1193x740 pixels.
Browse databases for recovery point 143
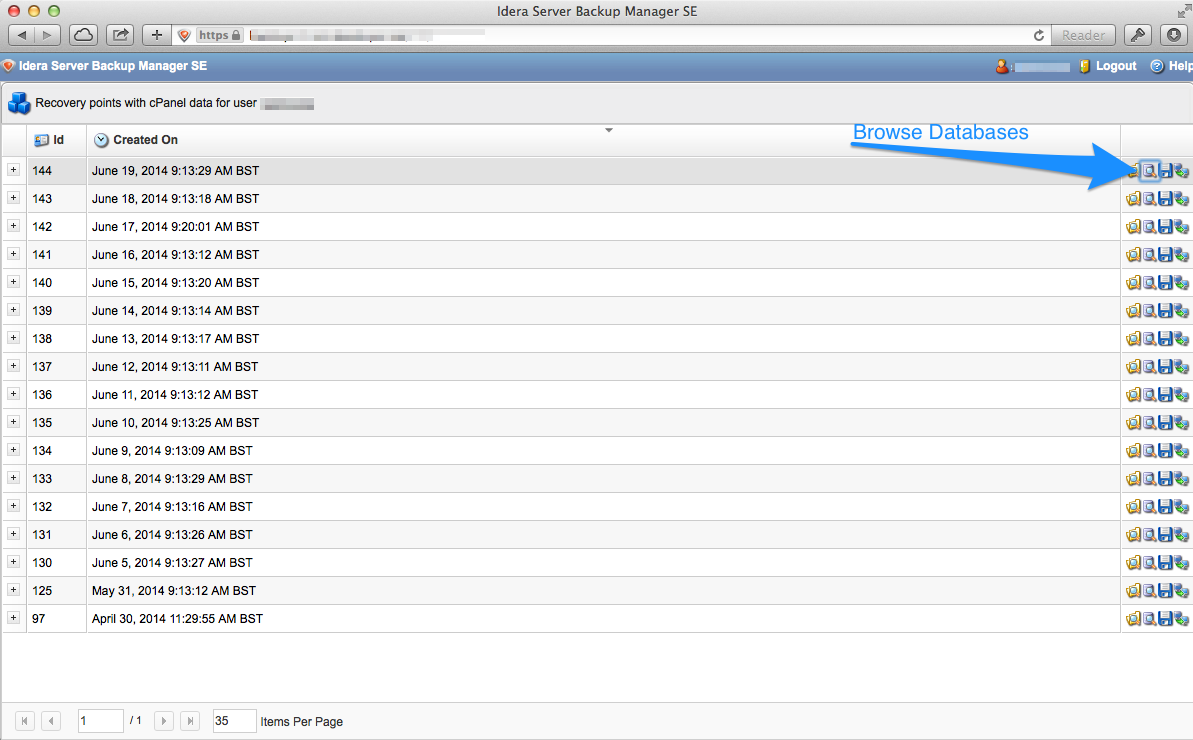[1150, 199]
